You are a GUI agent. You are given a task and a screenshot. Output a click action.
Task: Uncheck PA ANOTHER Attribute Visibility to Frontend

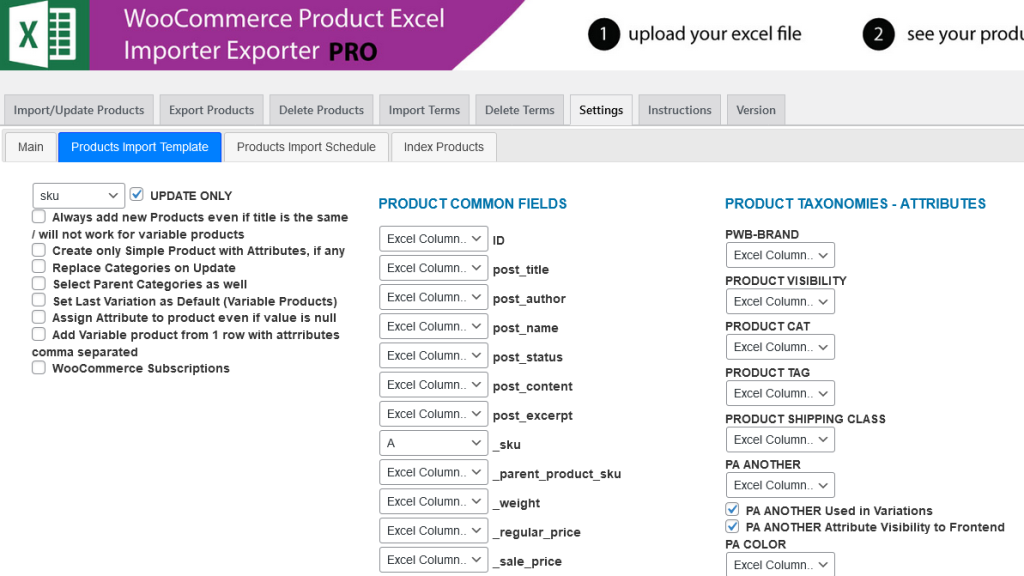[x=732, y=526]
